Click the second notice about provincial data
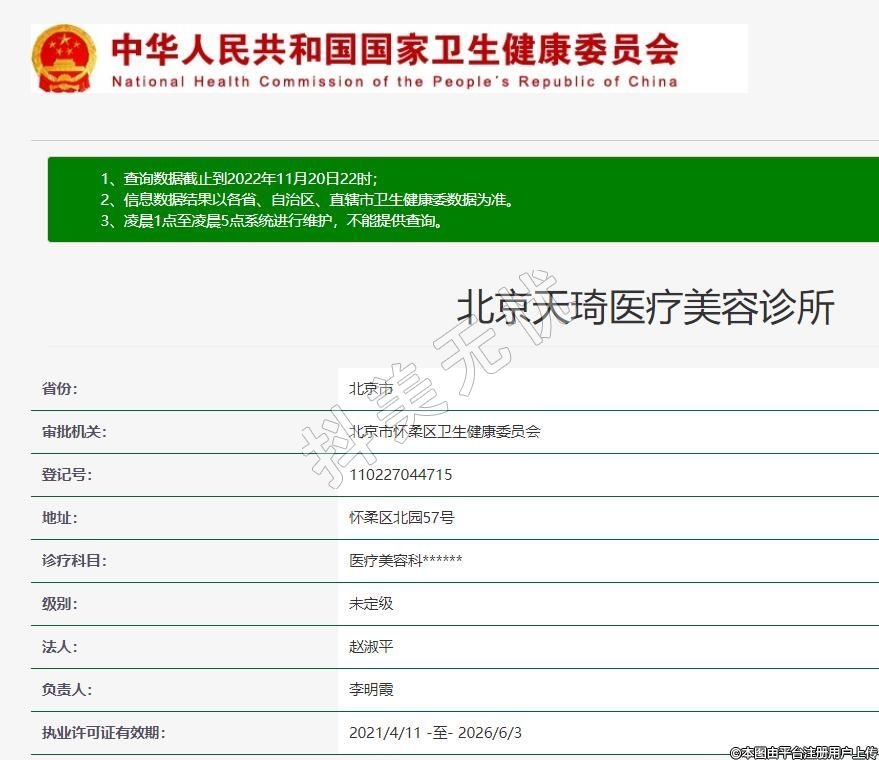879x760 pixels. coord(307,199)
